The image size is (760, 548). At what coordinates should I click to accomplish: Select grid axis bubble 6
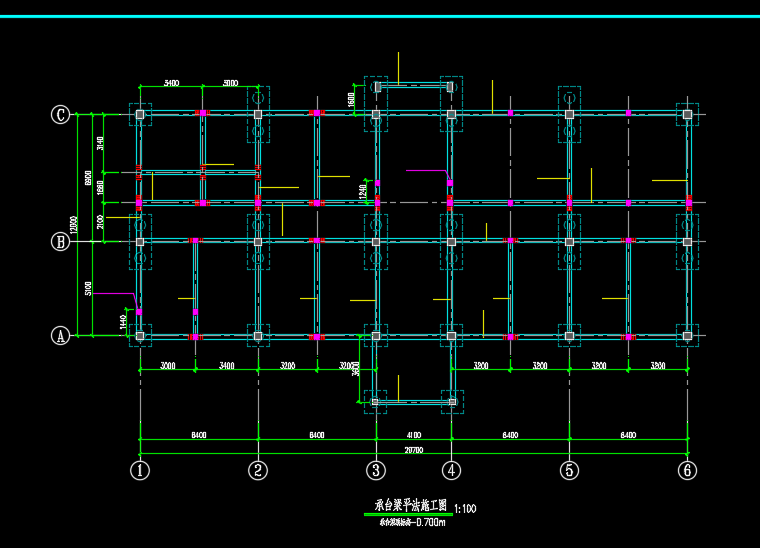[687, 470]
